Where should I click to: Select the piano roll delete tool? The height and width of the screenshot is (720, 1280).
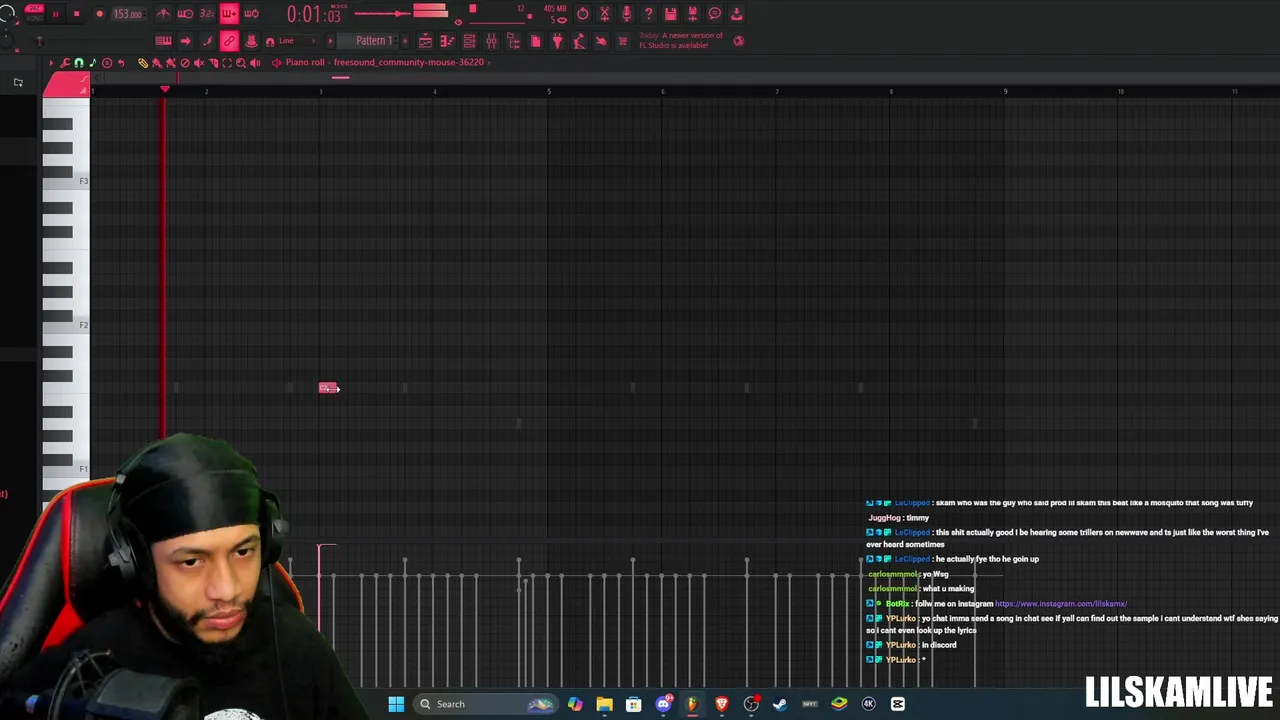pyautogui.click(x=185, y=62)
